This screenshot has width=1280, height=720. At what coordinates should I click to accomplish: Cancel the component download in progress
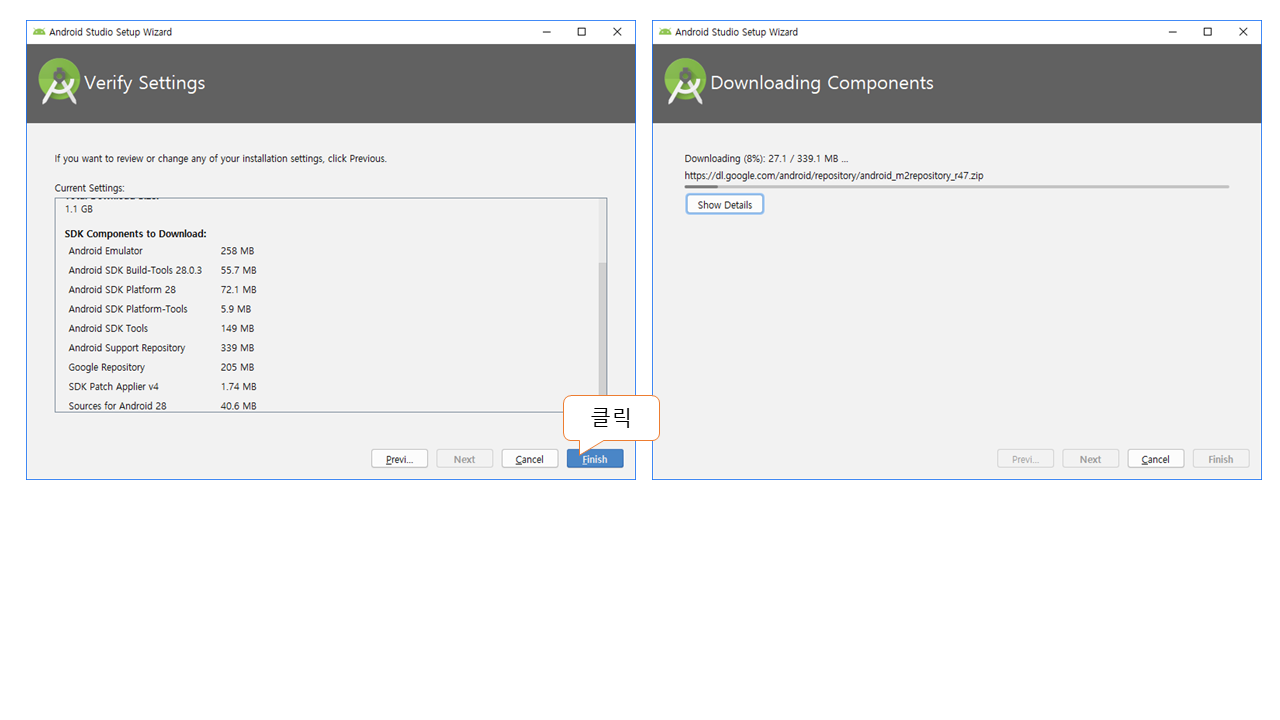1155,459
